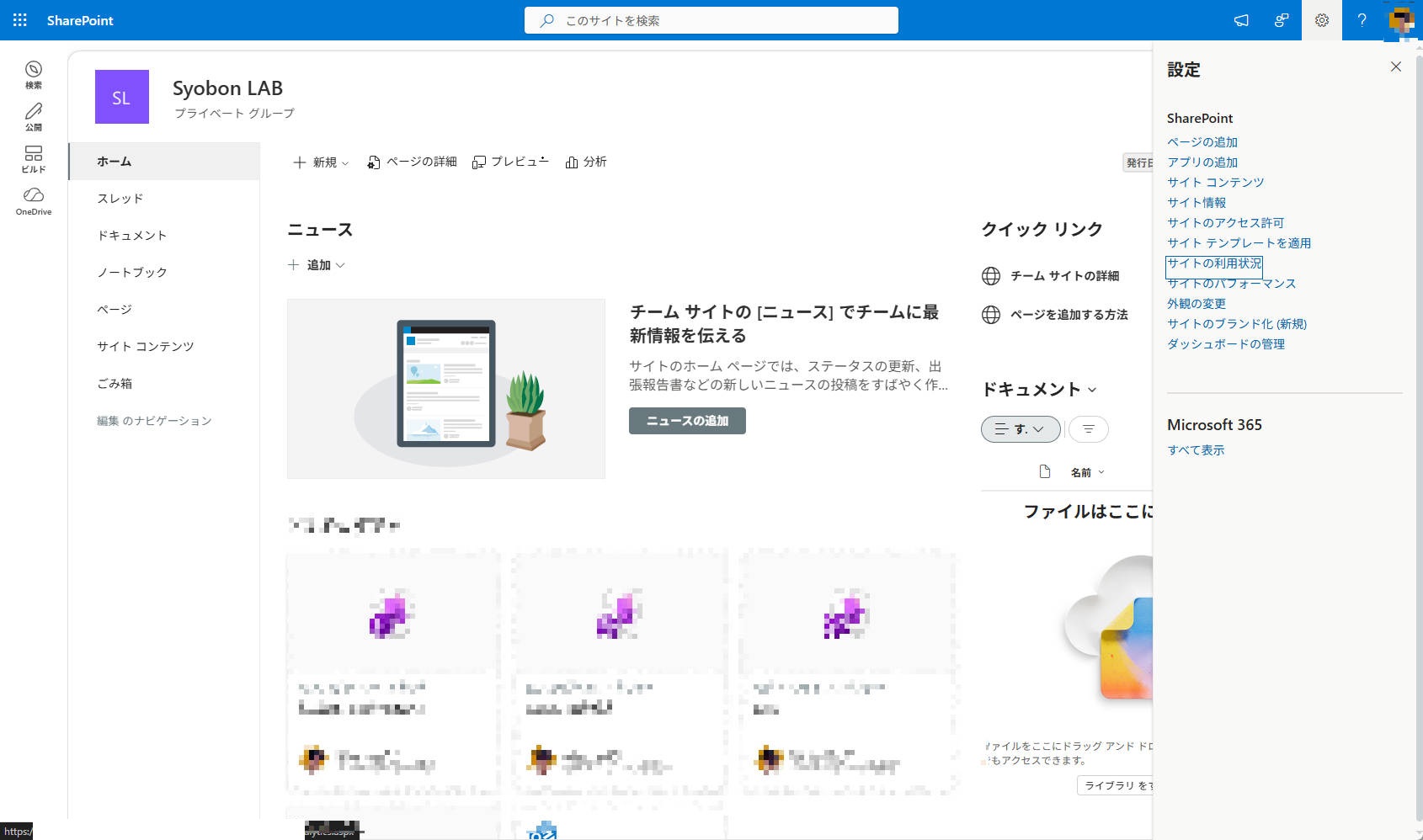Click the SharePoint header title
Image resolution: width=1423 pixels, height=840 pixels.
coord(80,20)
